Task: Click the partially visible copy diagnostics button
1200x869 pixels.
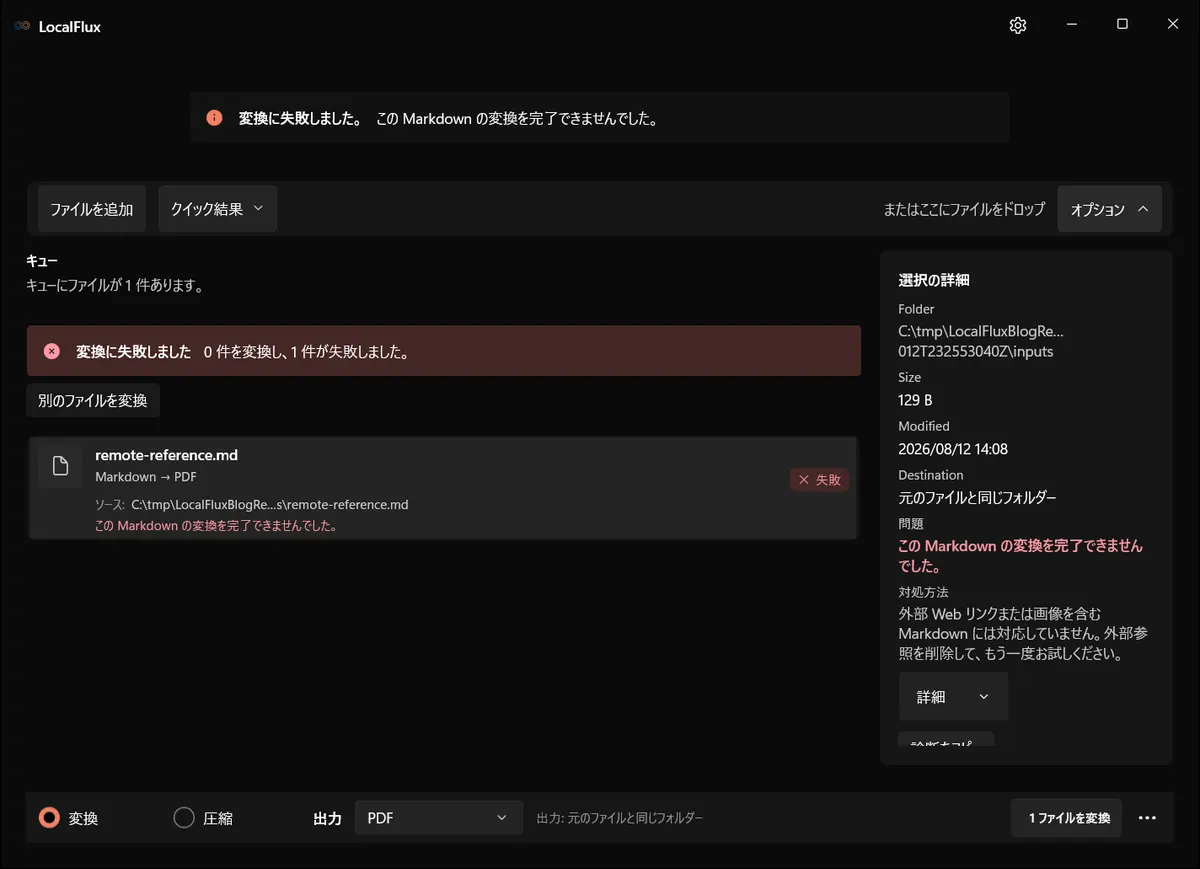Action: click(x=946, y=739)
